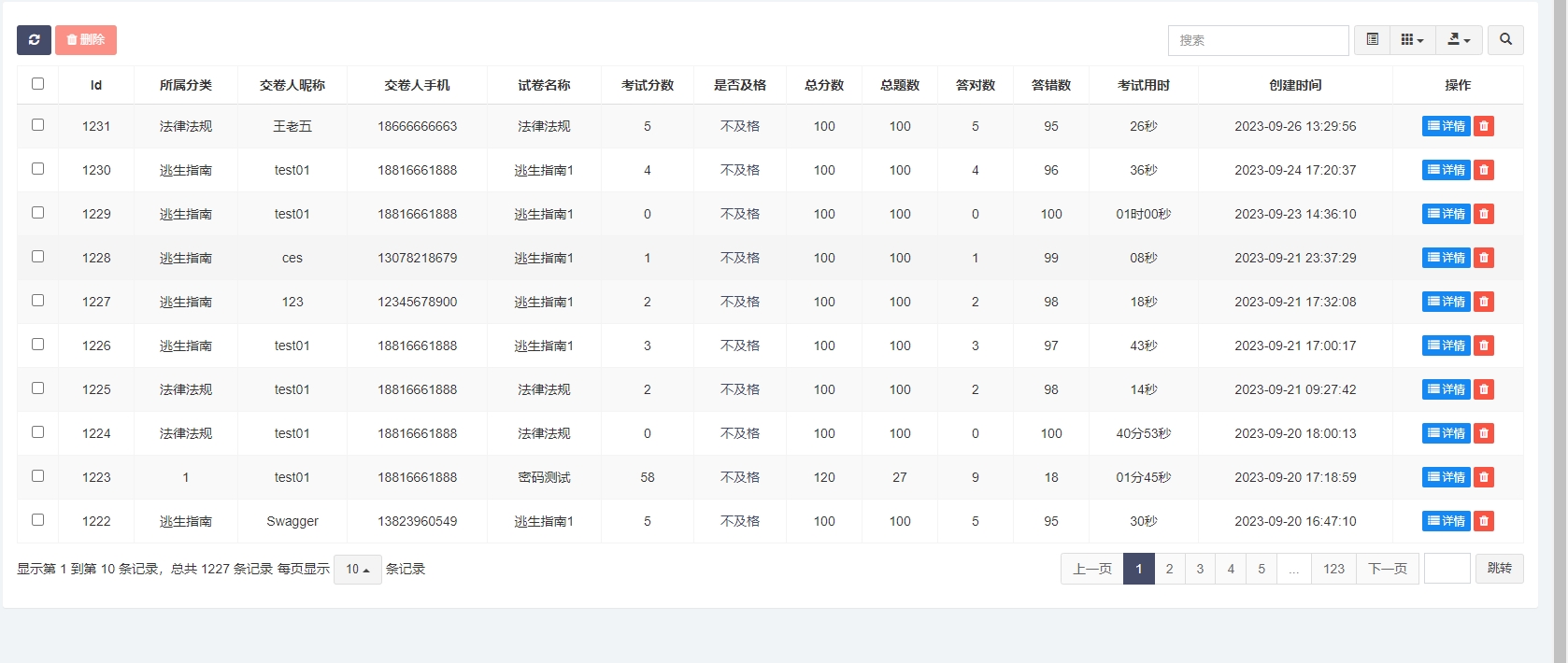Image resolution: width=1568 pixels, height=663 pixels.
Task: Focus the 搜索 search input field
Action: [x=1258, y=40]
